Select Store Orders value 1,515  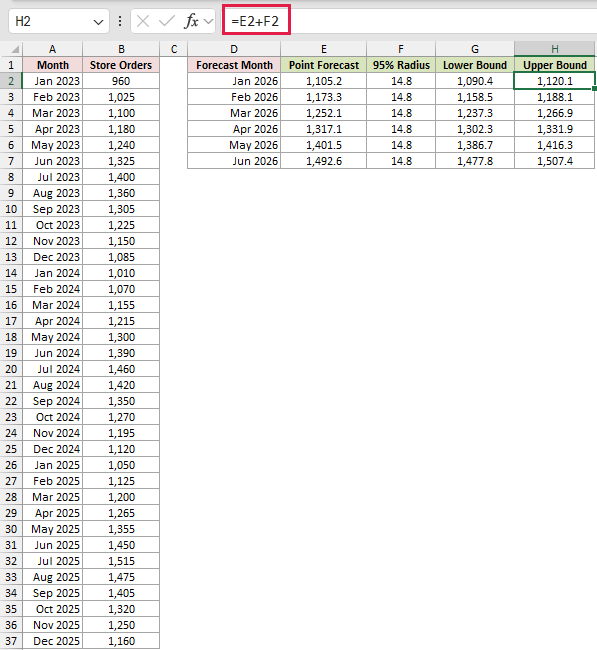pos(121,561)
